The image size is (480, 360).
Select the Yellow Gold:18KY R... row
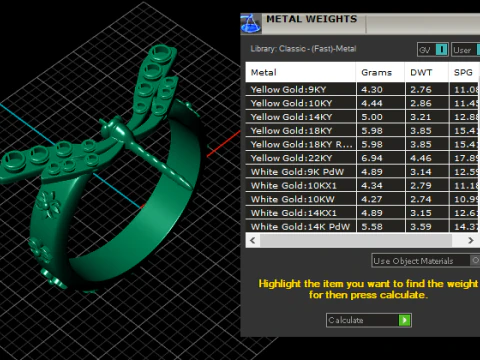[362, 144]
